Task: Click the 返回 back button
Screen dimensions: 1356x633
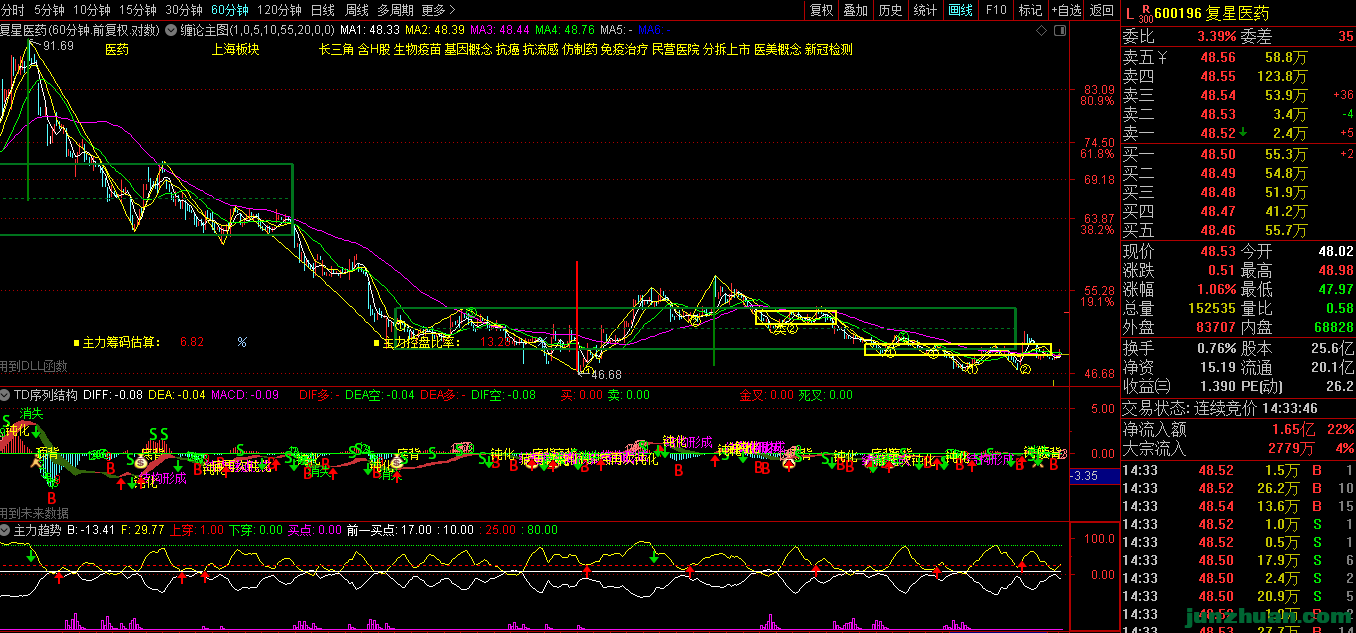Action: coord(1101,10)
